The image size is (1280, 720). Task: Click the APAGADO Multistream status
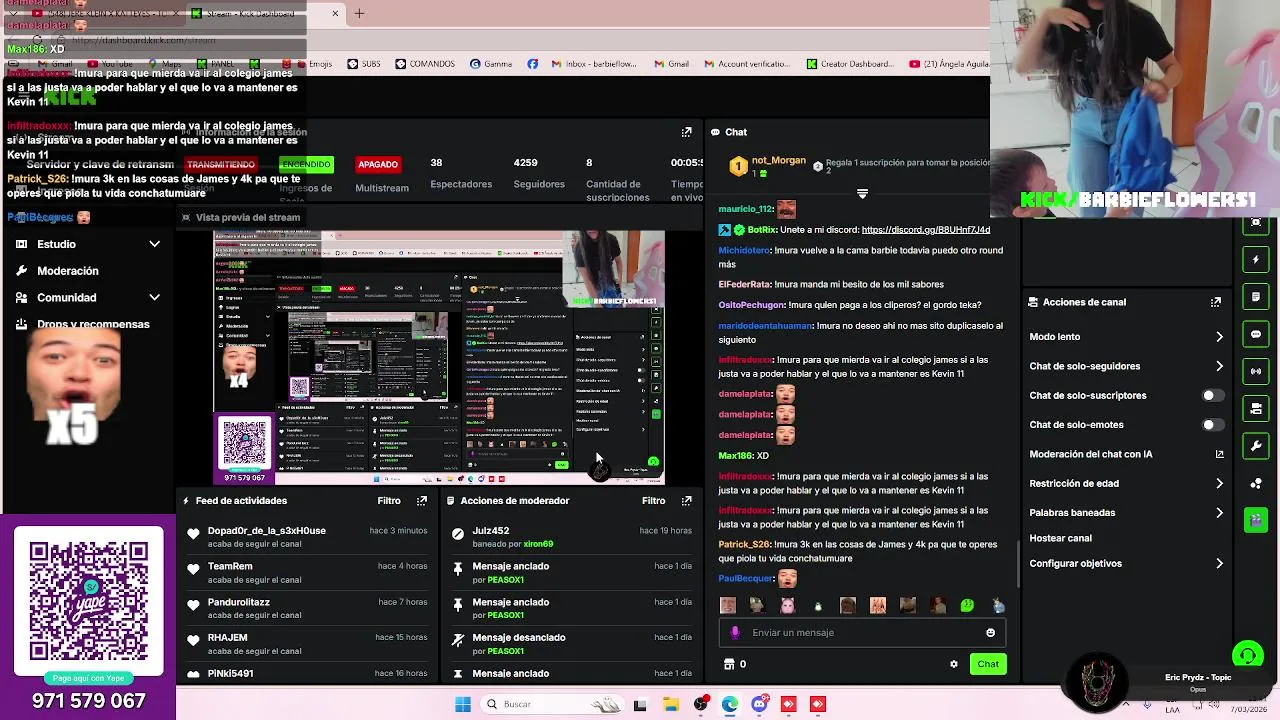378,164
